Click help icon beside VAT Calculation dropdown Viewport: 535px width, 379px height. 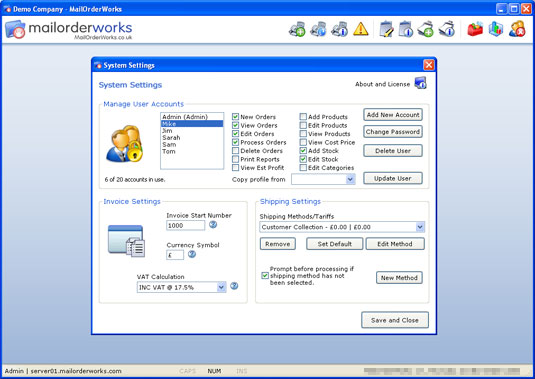pyautogui.click(x=234, y=286)
